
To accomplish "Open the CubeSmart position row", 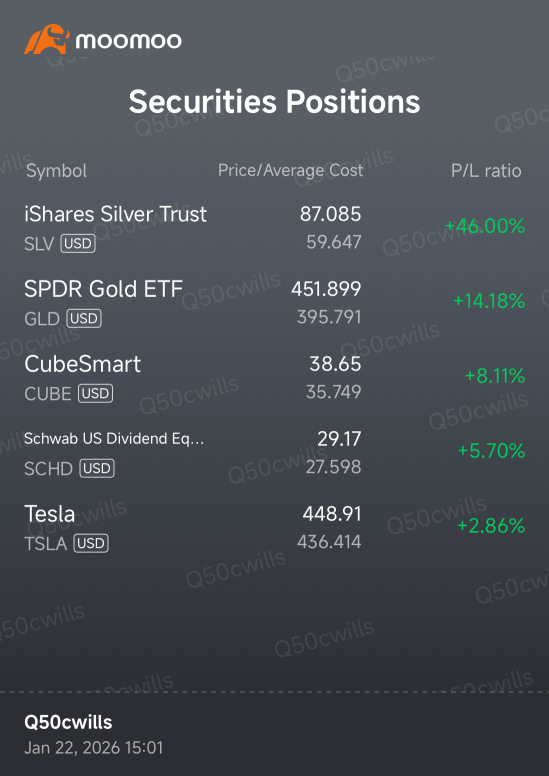I will 274,378.
